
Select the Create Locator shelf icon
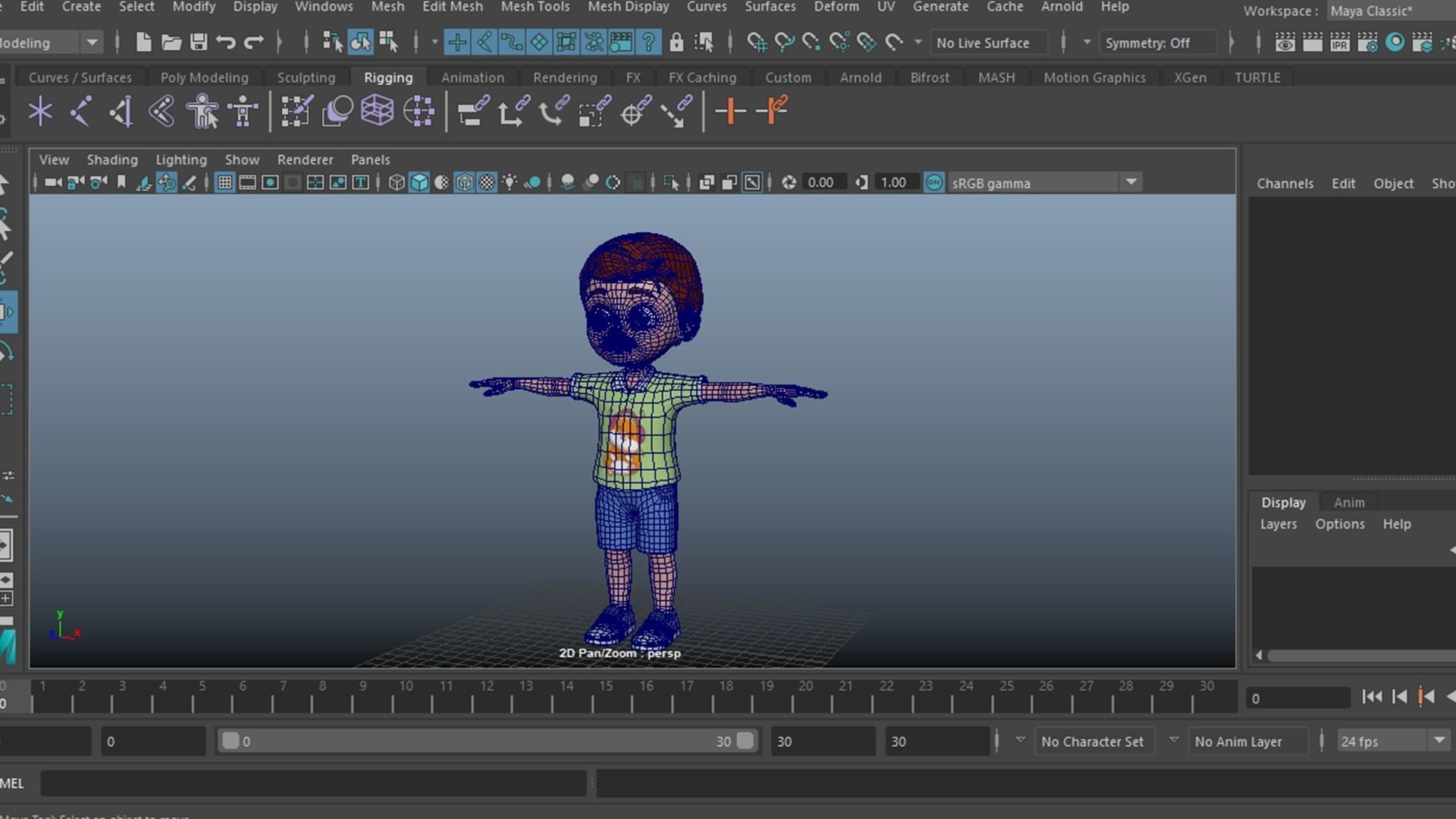[40, 111]
